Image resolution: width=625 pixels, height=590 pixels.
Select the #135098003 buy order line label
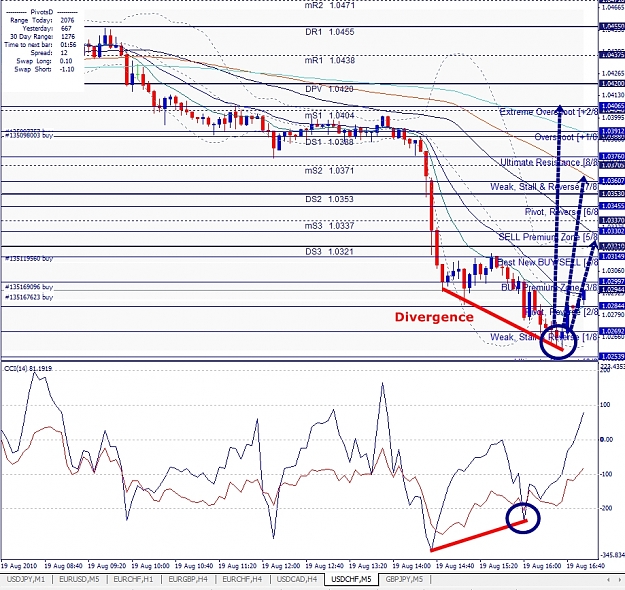[x=29, y=136]
